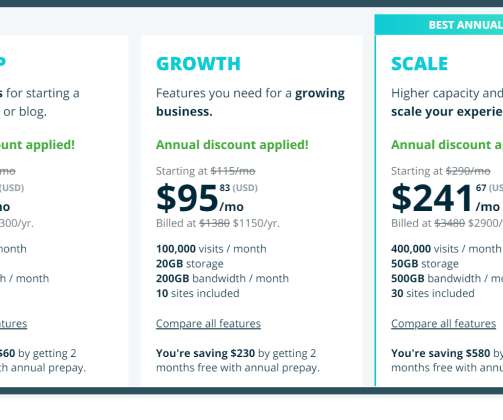
Task: Click the $241 per month price
Action: (x=446, y=199)
